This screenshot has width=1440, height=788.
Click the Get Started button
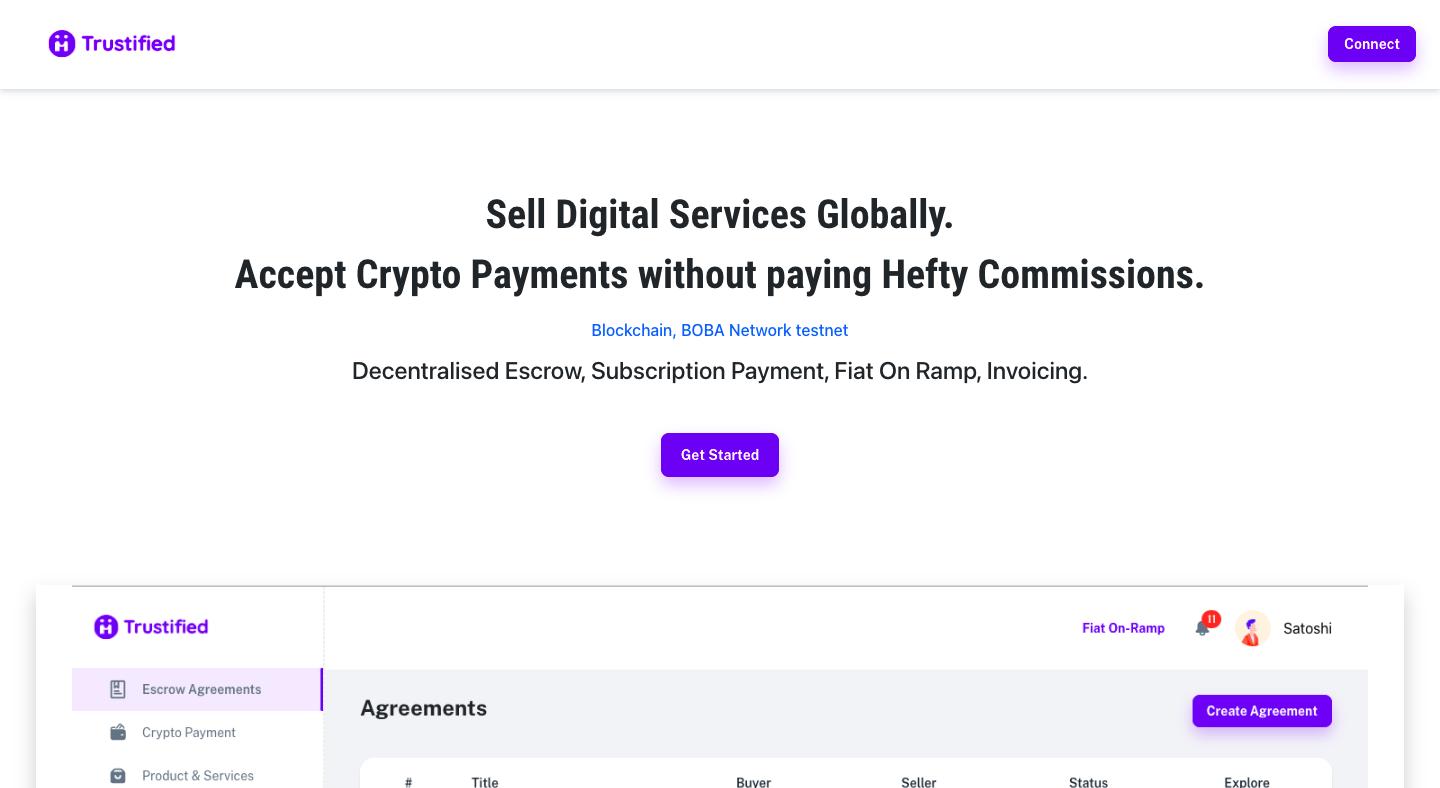(x=720, y=455)
